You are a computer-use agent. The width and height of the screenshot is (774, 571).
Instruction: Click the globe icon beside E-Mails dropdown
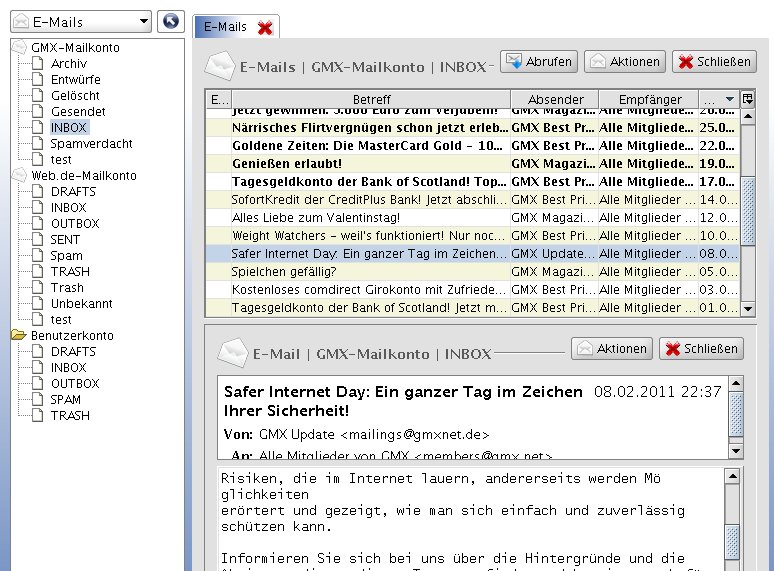click(x=171, y=21)
